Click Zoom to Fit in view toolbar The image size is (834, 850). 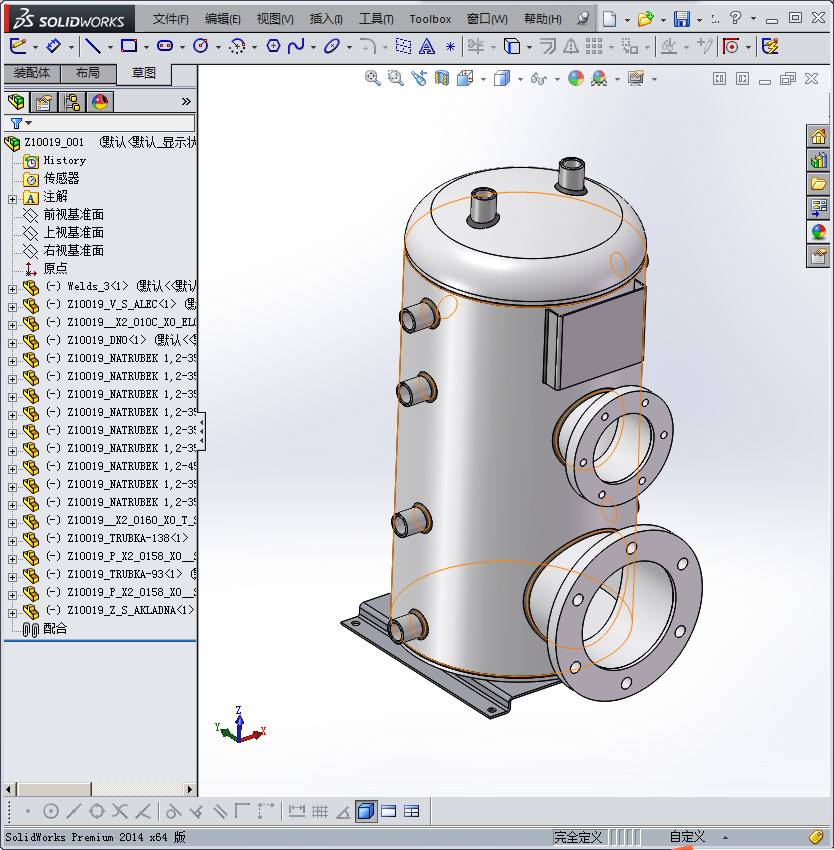[372, 79]
